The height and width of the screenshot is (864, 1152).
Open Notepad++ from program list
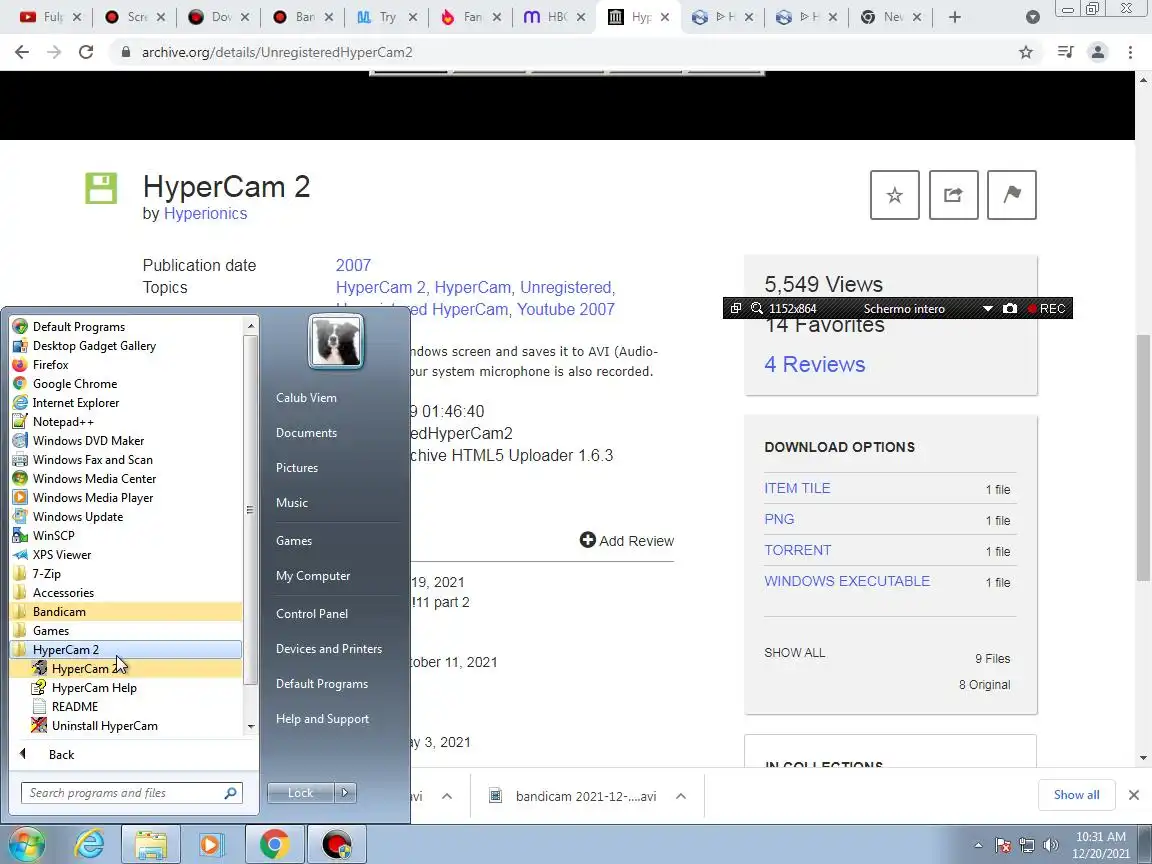tap(62, 422)
